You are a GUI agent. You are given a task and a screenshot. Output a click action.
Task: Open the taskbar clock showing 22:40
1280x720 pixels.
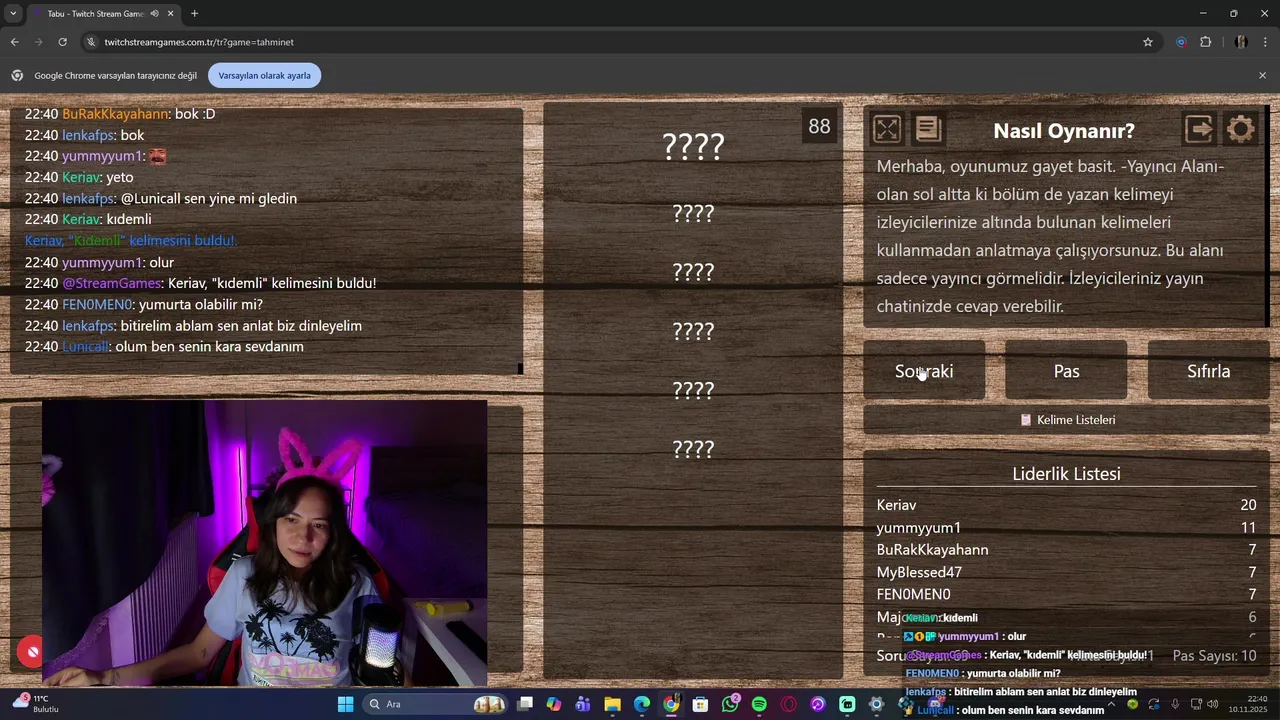1248,704
